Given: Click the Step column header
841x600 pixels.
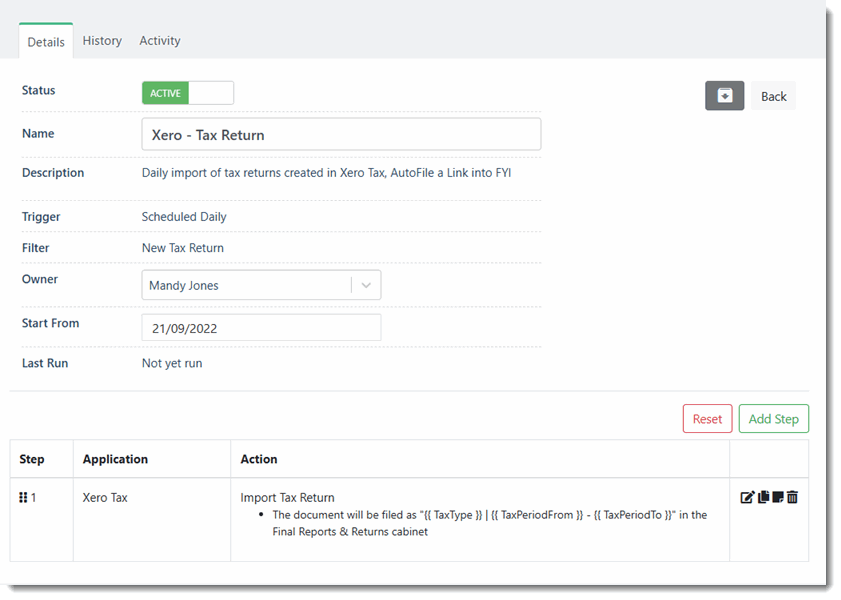Looking at the screenshot, I should (x=32, y=460).
